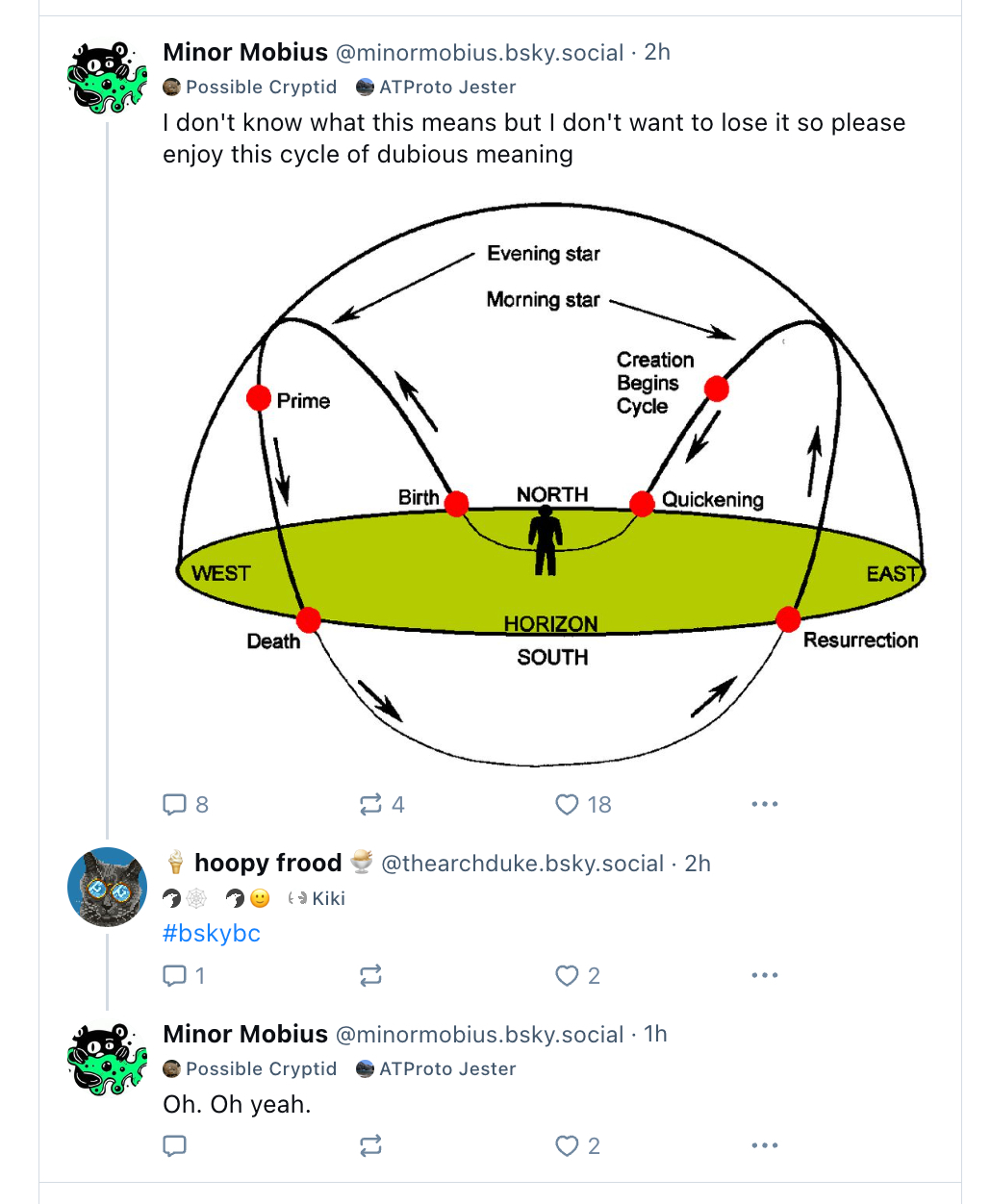
Task: Reply to the "Oh. Oh yeah." post
Action: coord(175,1145)
